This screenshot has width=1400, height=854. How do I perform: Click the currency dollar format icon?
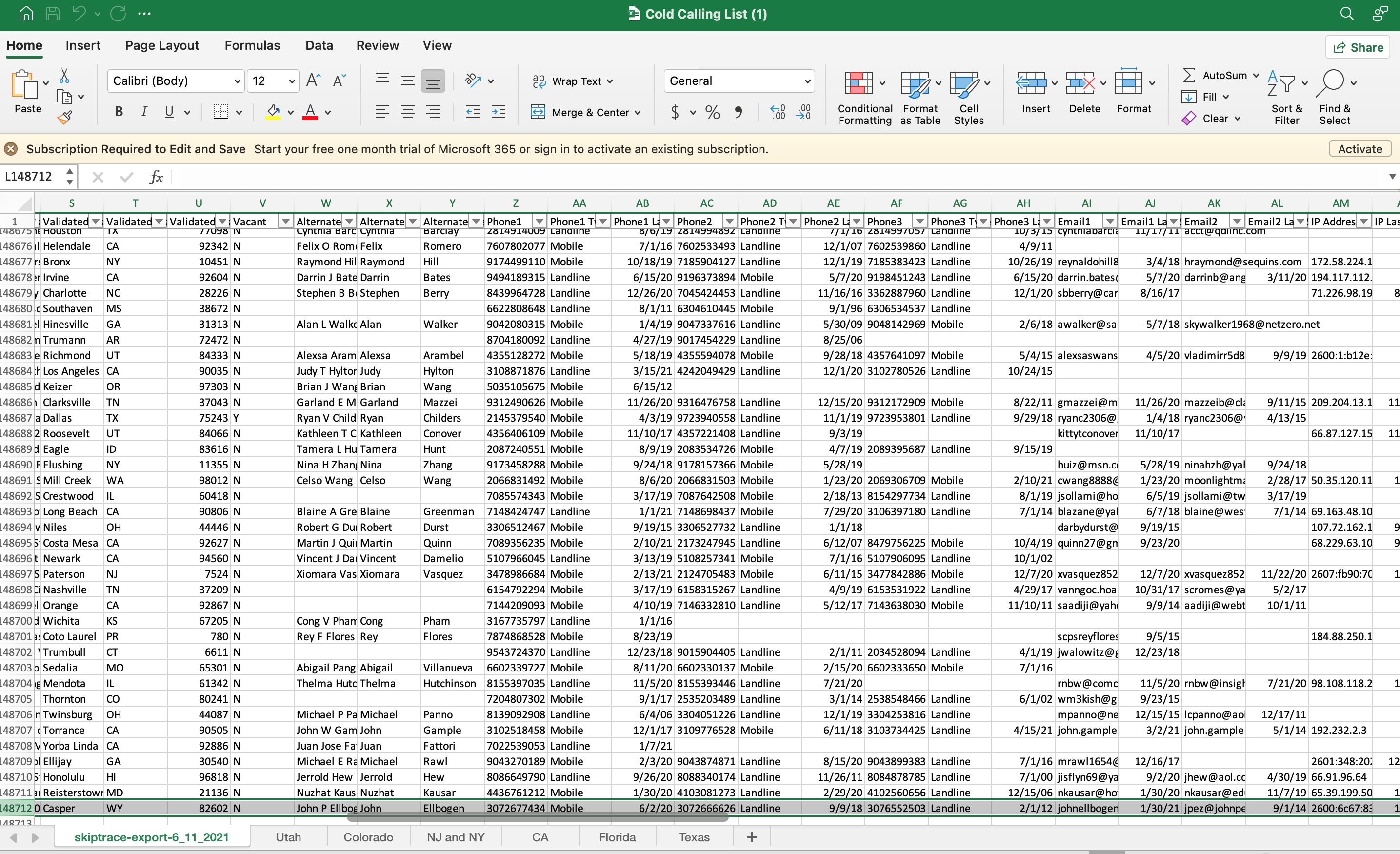coord(675,112)
